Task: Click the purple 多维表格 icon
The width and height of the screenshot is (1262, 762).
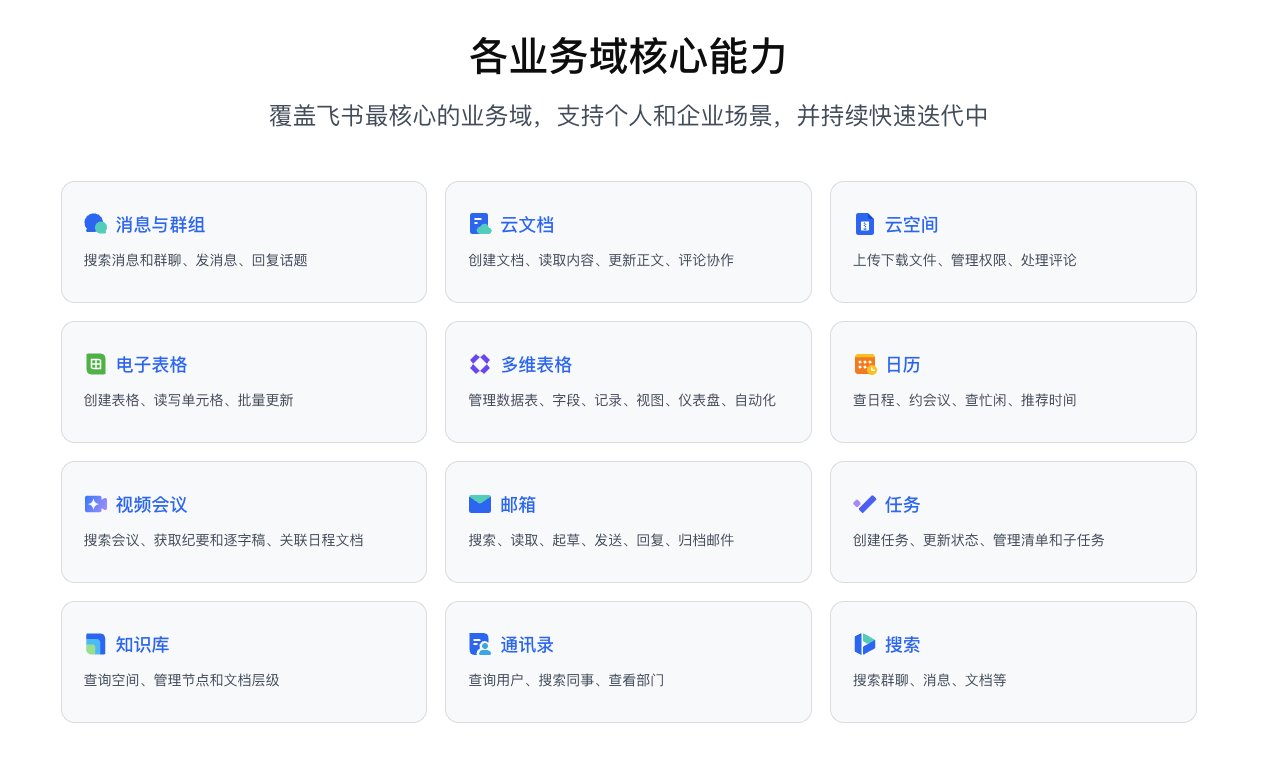Action: point(480,364)
